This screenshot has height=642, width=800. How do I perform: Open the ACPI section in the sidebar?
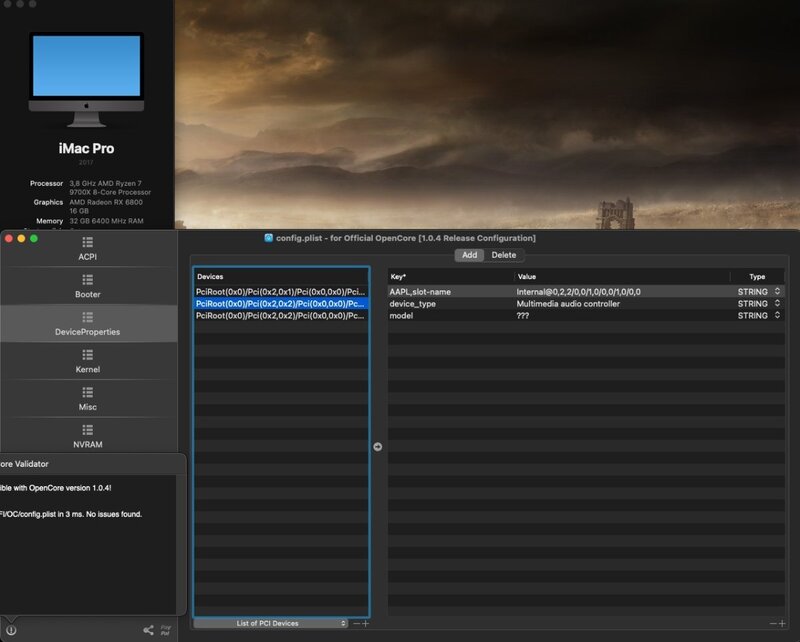click(x=88, y=249)
